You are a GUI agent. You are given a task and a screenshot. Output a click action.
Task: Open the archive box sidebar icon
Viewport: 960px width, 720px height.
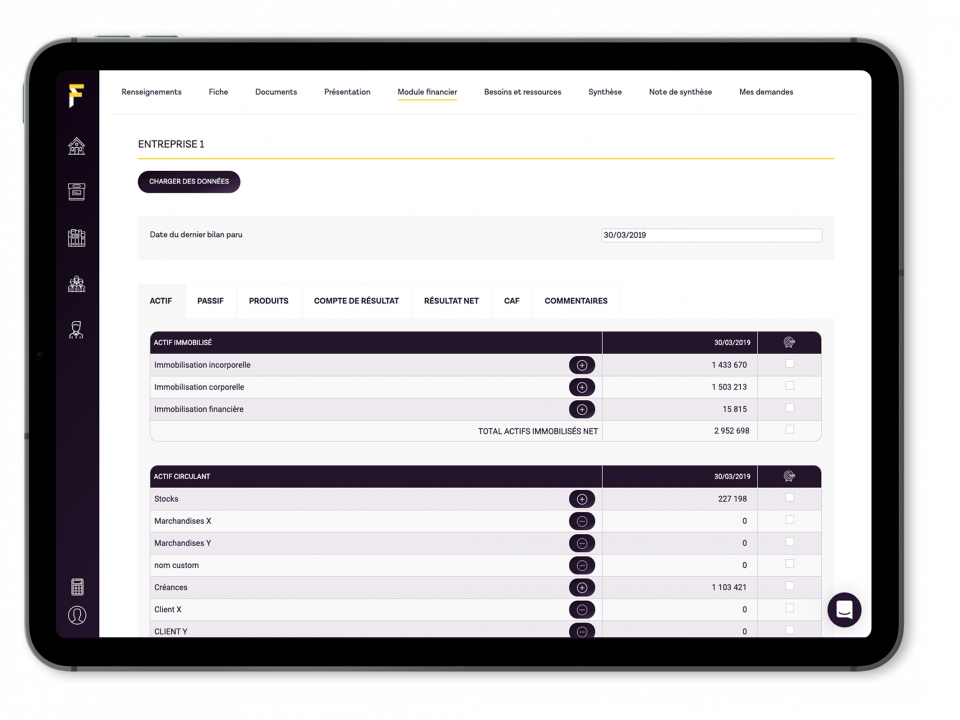[77, 192]
